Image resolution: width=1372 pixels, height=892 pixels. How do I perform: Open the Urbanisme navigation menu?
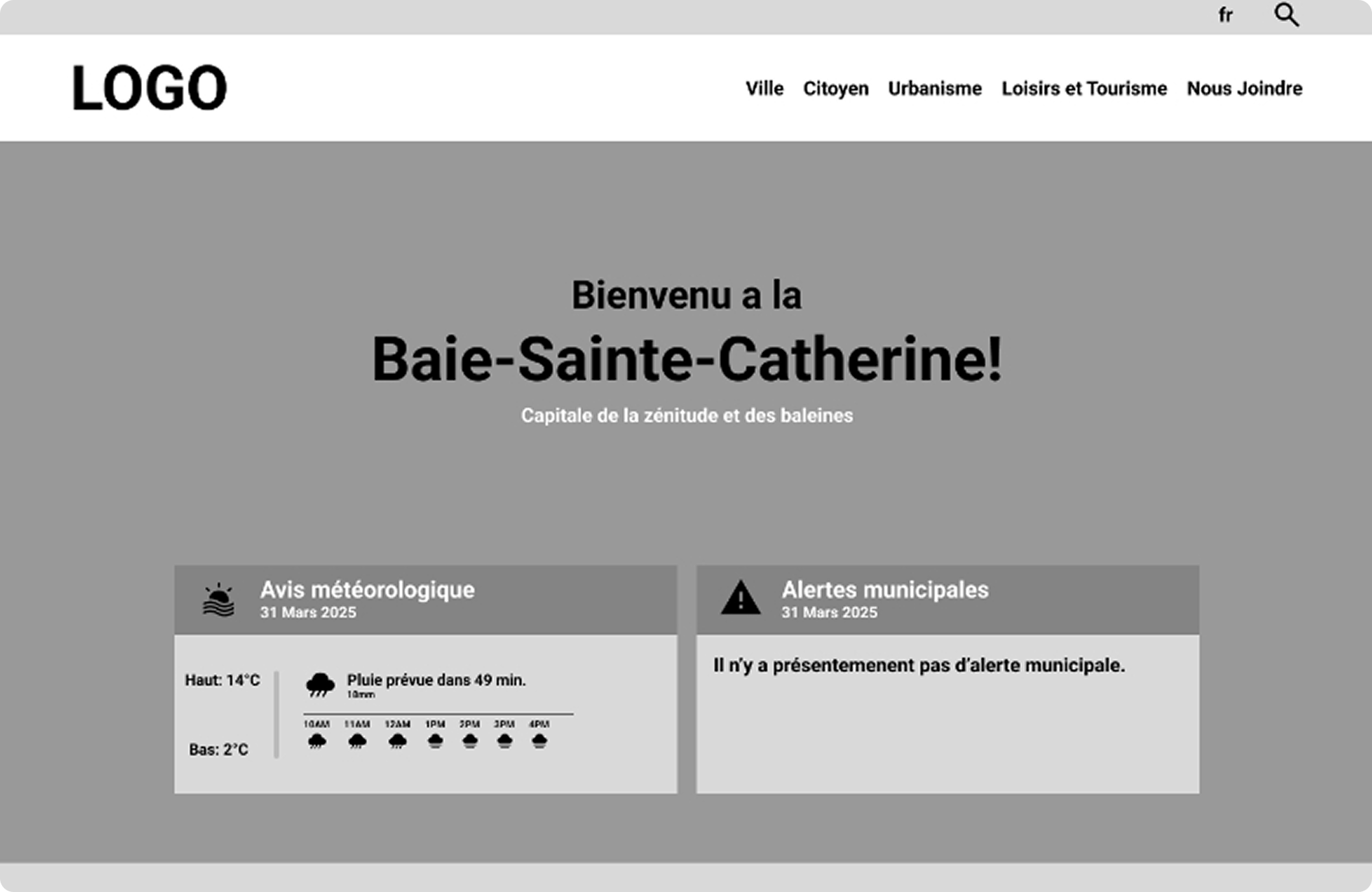(934, 89)
